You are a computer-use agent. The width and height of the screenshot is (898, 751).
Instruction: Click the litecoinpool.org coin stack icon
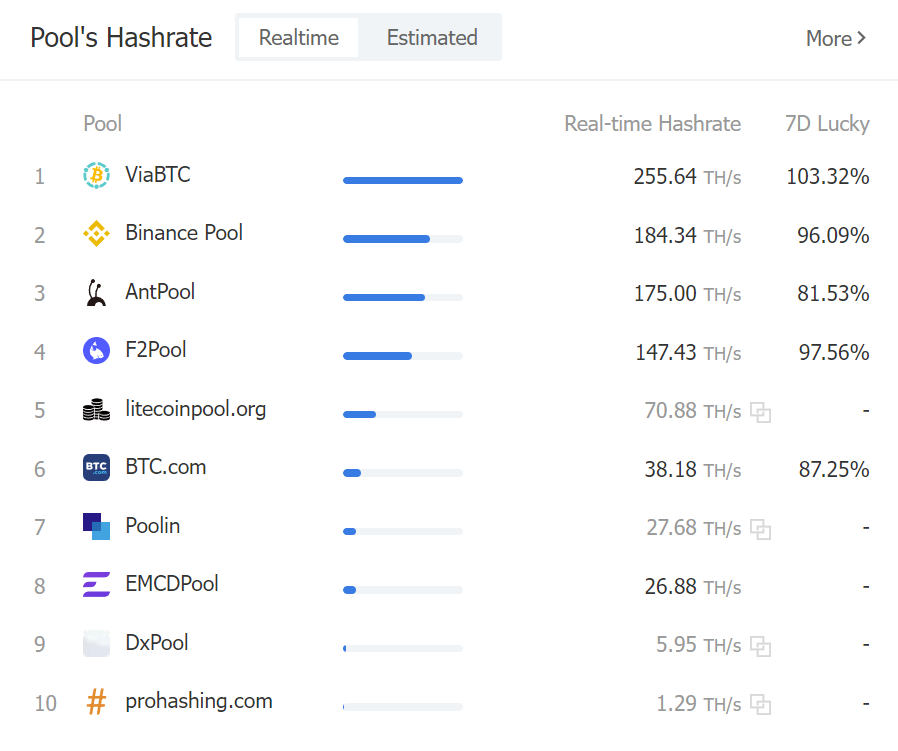[x=96, y=410]
